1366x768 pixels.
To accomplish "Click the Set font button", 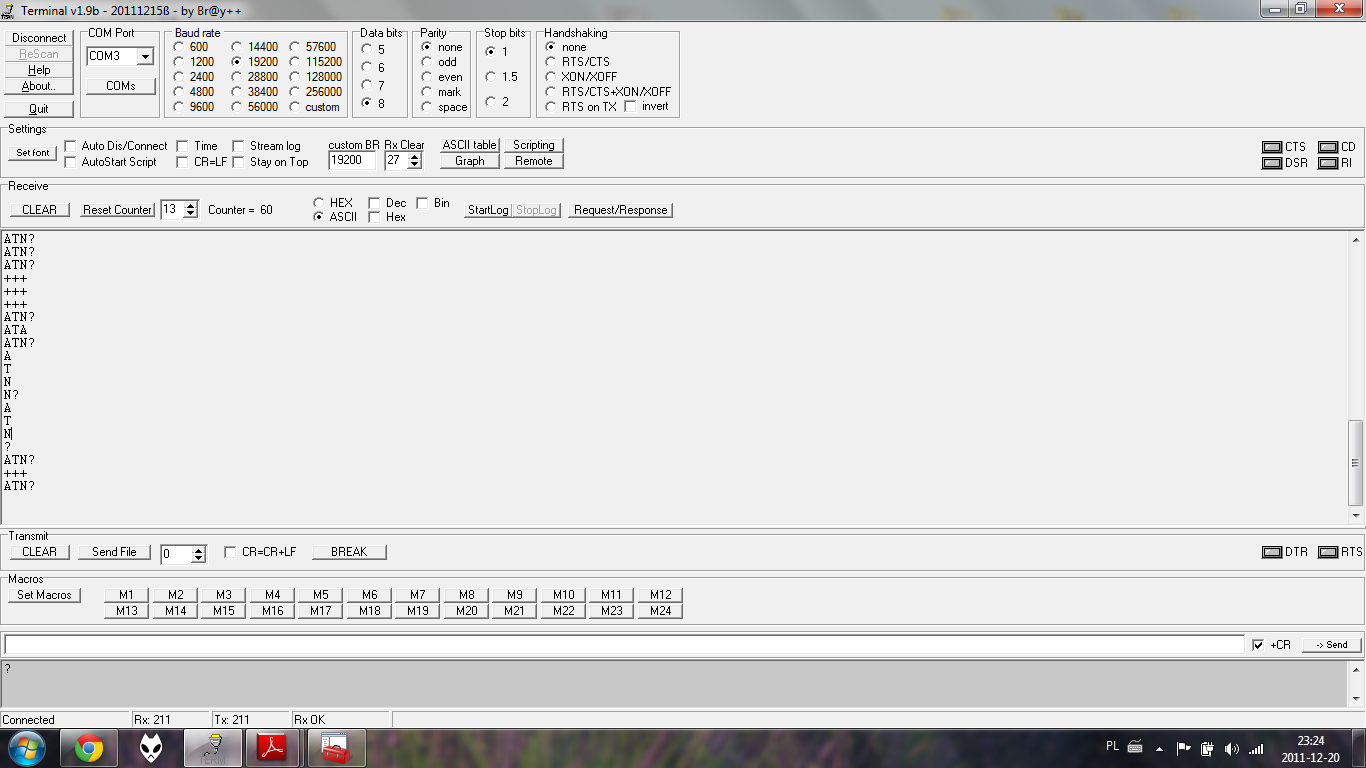I will 33,153.
